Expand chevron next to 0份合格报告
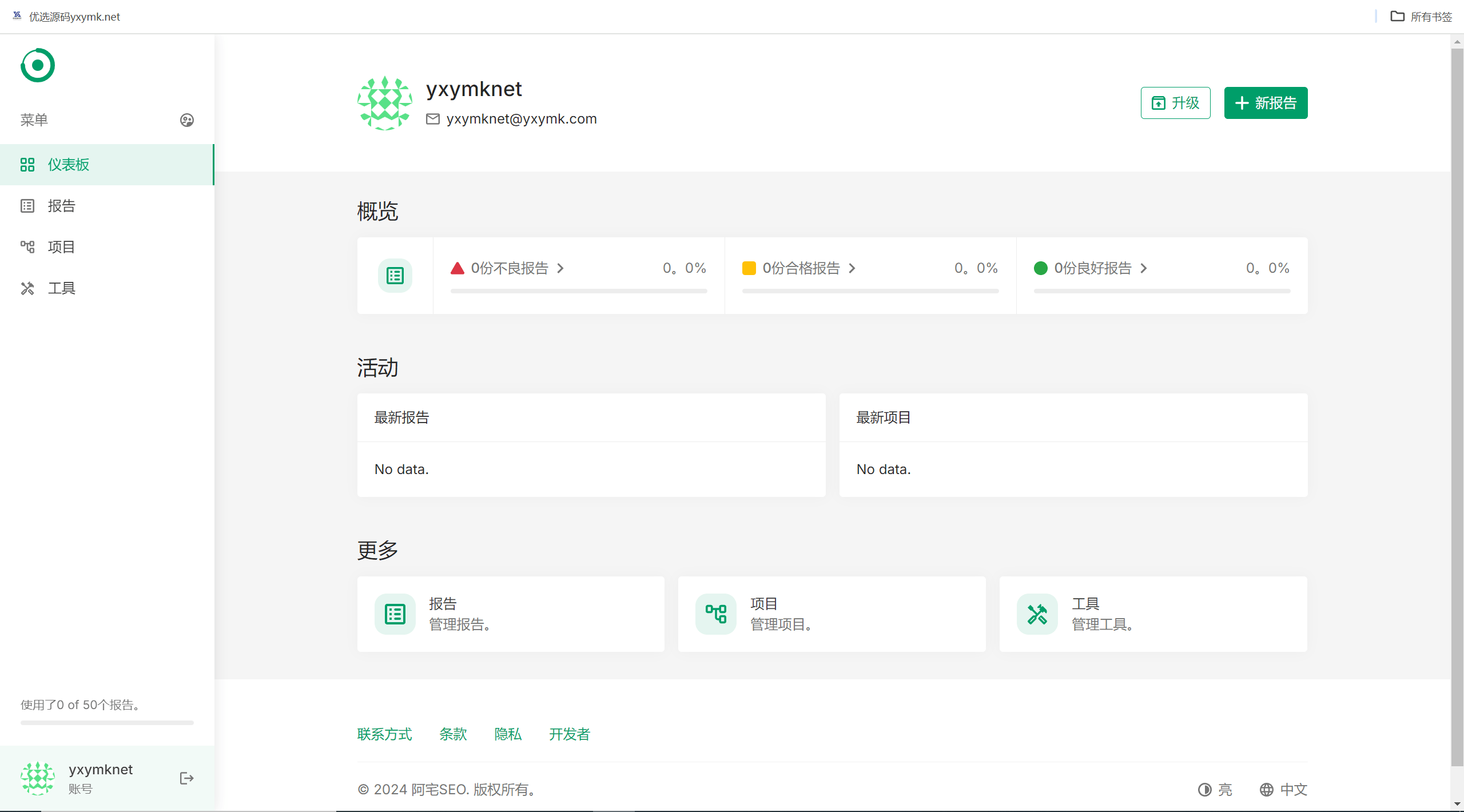The width and height of the screenshot is (1464, 812). pyautogui.click(x=852, y=268)
